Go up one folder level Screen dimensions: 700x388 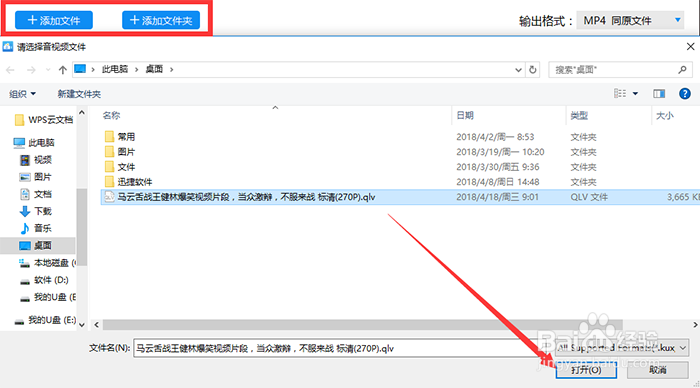[x=62, y=70]
